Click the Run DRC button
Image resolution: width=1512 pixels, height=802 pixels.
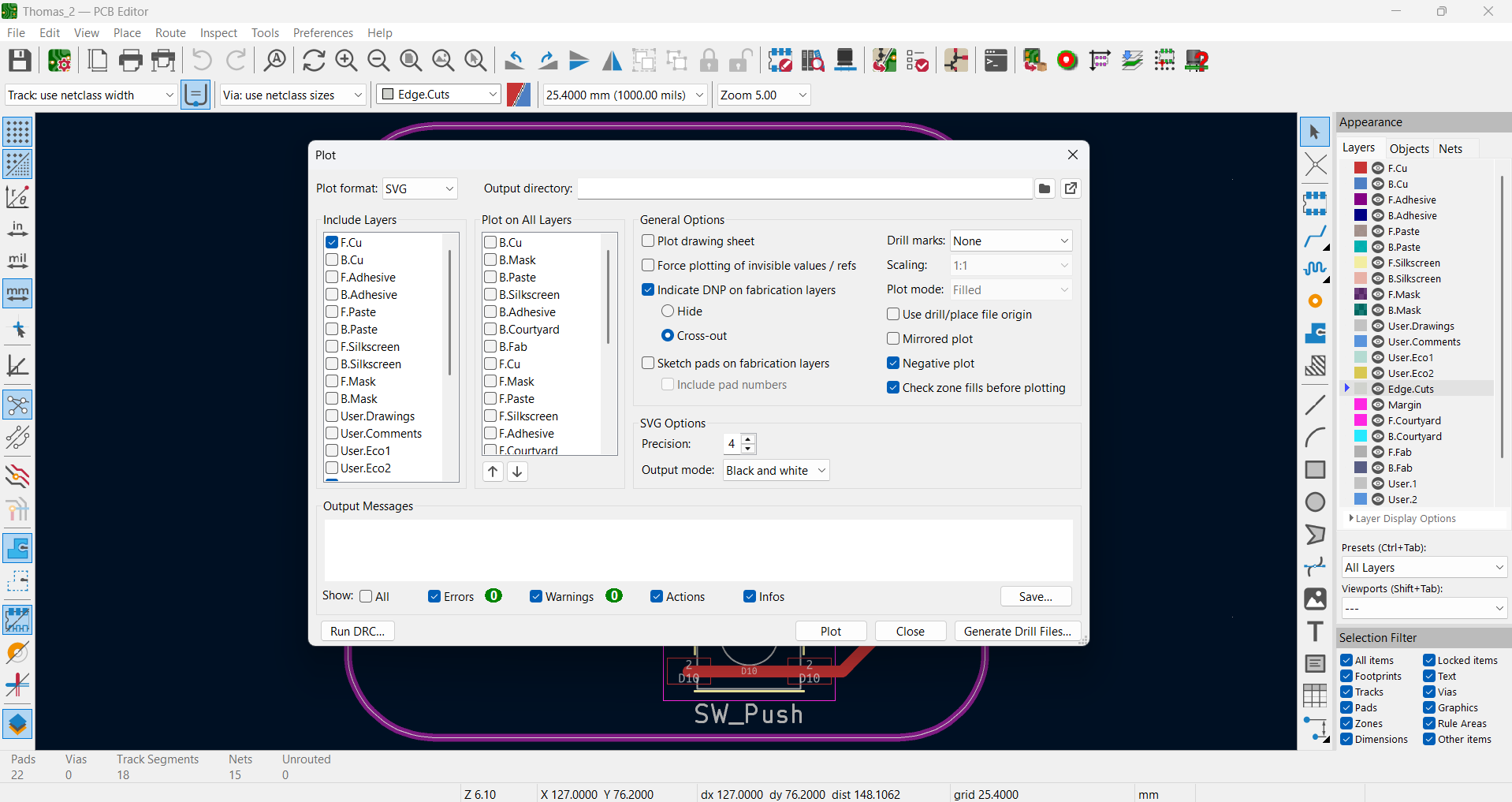(357, 631)
